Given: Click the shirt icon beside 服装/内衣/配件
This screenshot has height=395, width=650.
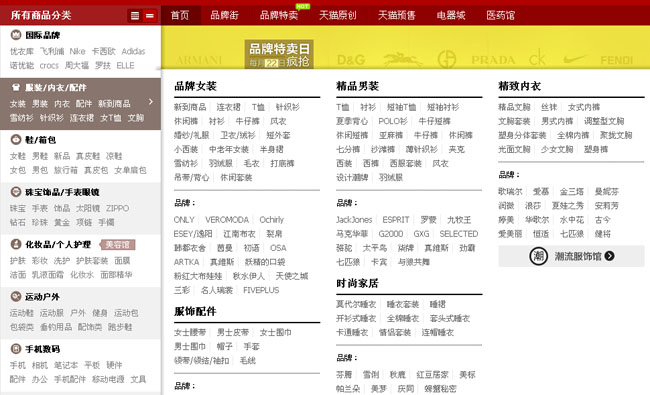Looking at the screenshot, I should [16, 87].
